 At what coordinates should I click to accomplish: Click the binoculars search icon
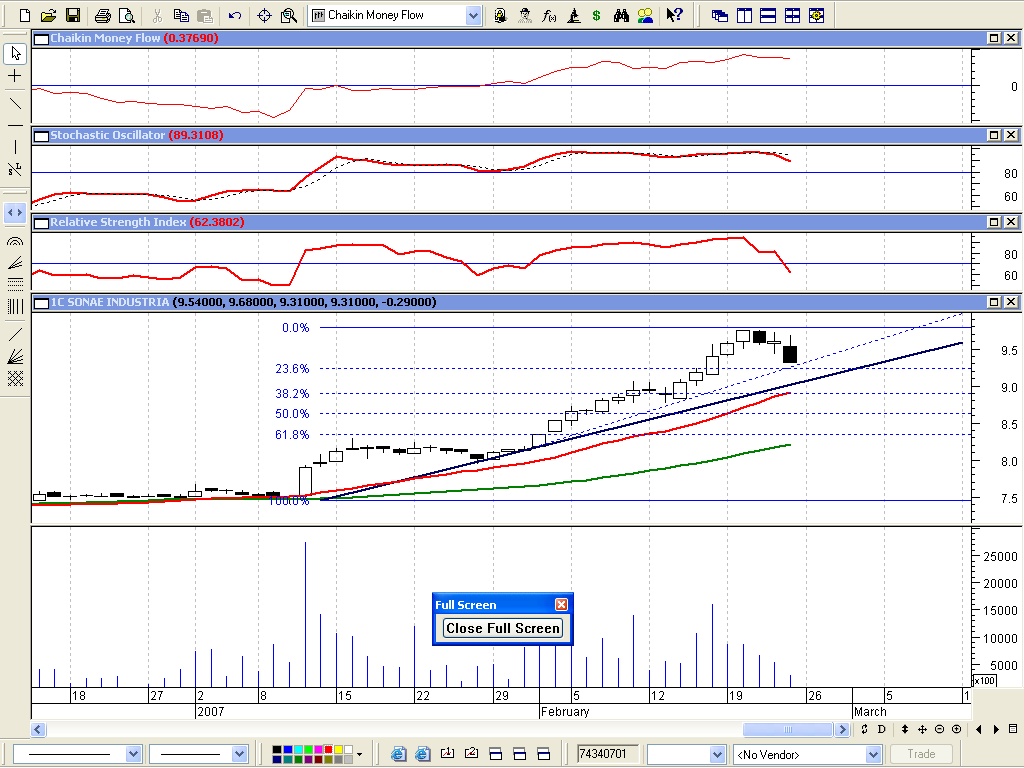621,15
